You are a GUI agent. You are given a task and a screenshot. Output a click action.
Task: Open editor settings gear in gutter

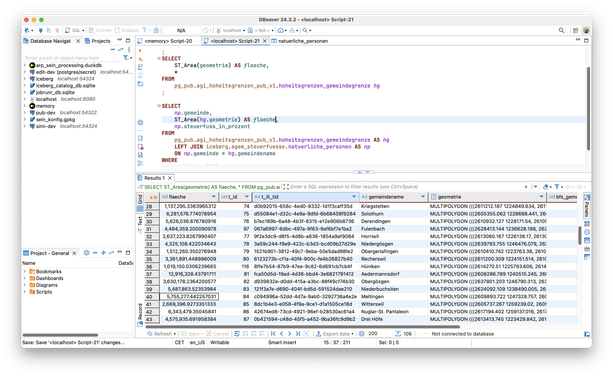coord(140,122)
